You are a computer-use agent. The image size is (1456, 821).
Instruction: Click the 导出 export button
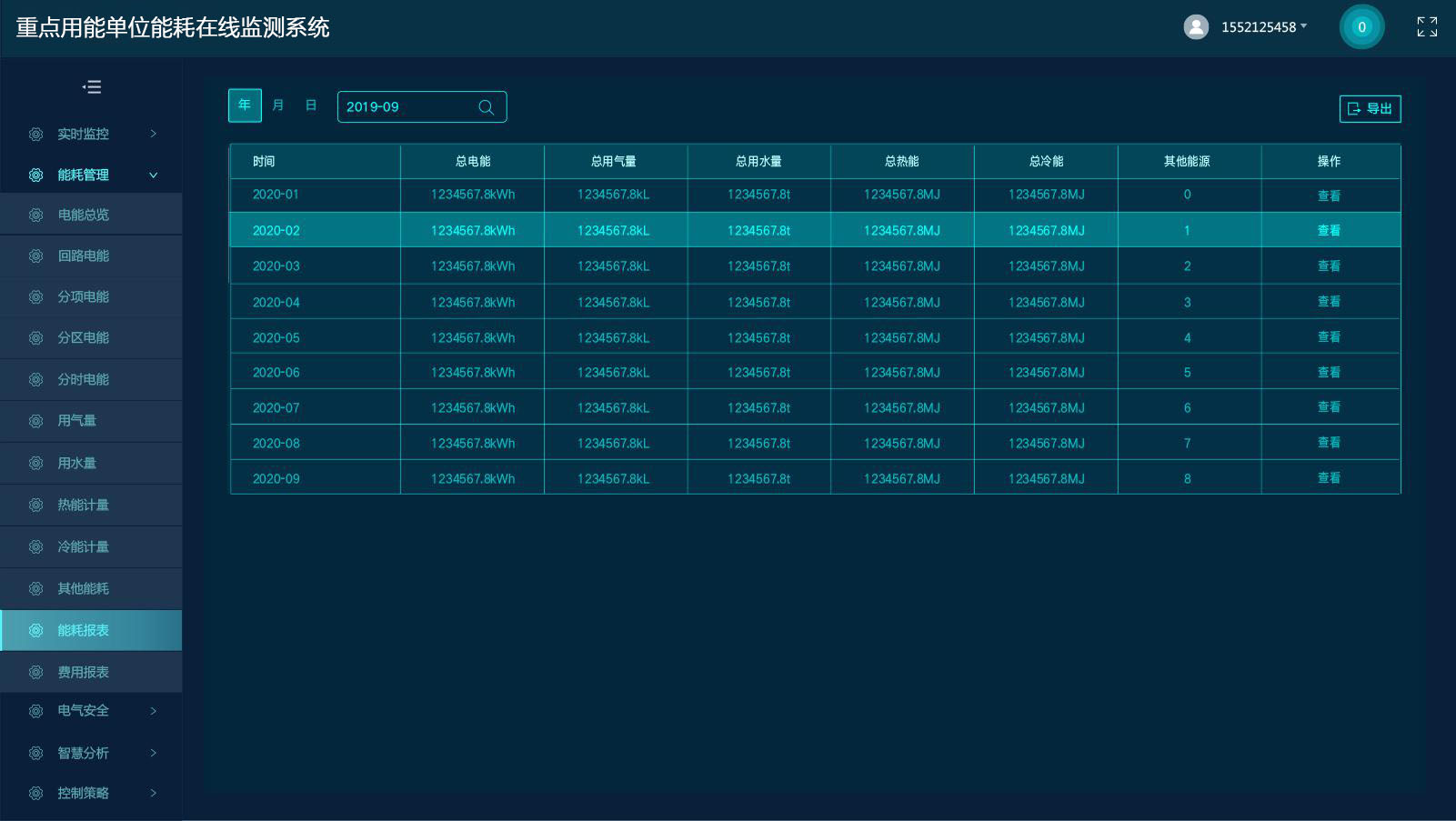tap(1370, 109)
